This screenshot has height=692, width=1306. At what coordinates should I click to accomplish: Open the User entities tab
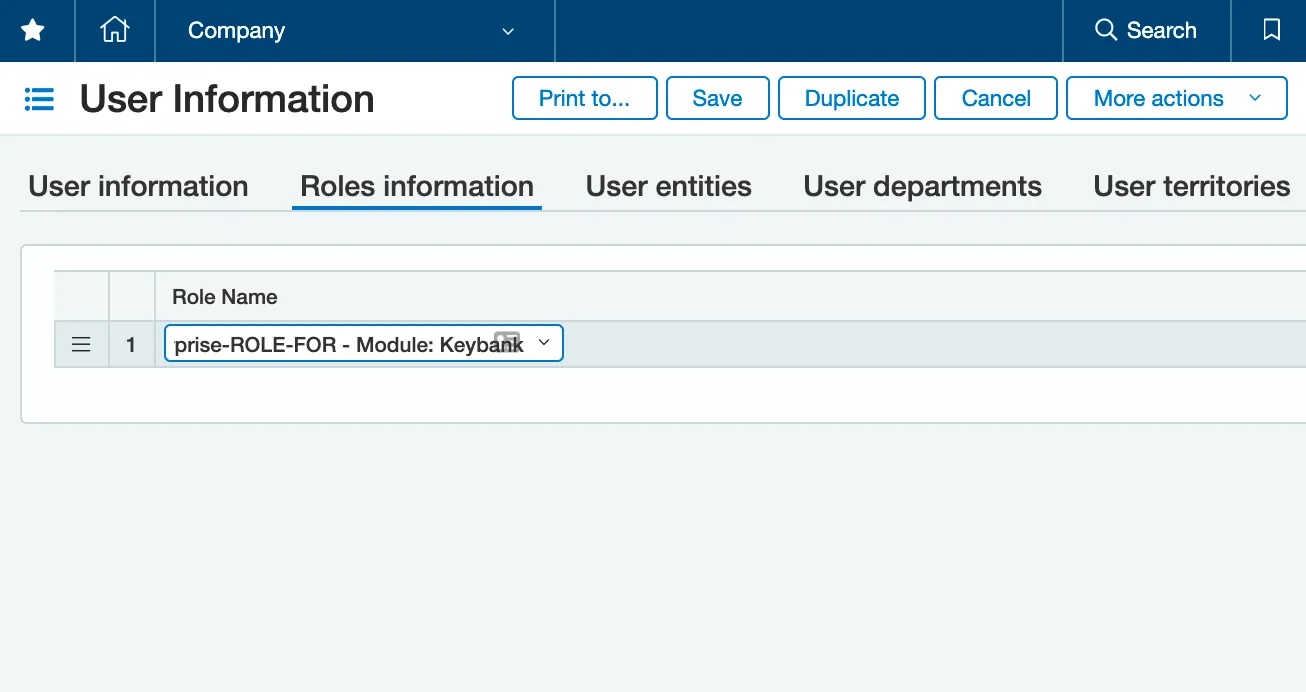pyautogui.click(x=668, y=186)
